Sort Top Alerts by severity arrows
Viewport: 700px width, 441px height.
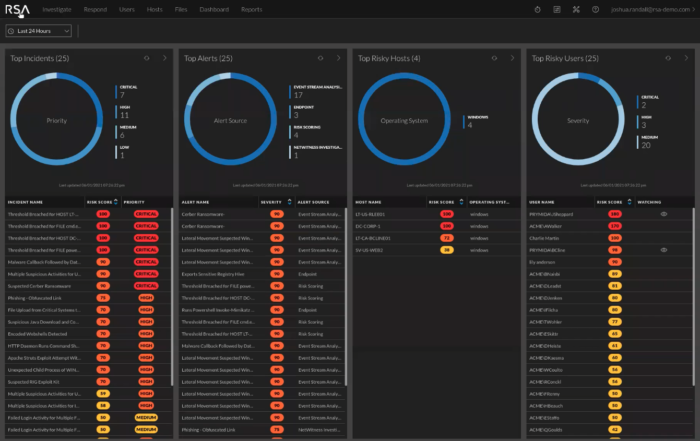click(290, 202)
